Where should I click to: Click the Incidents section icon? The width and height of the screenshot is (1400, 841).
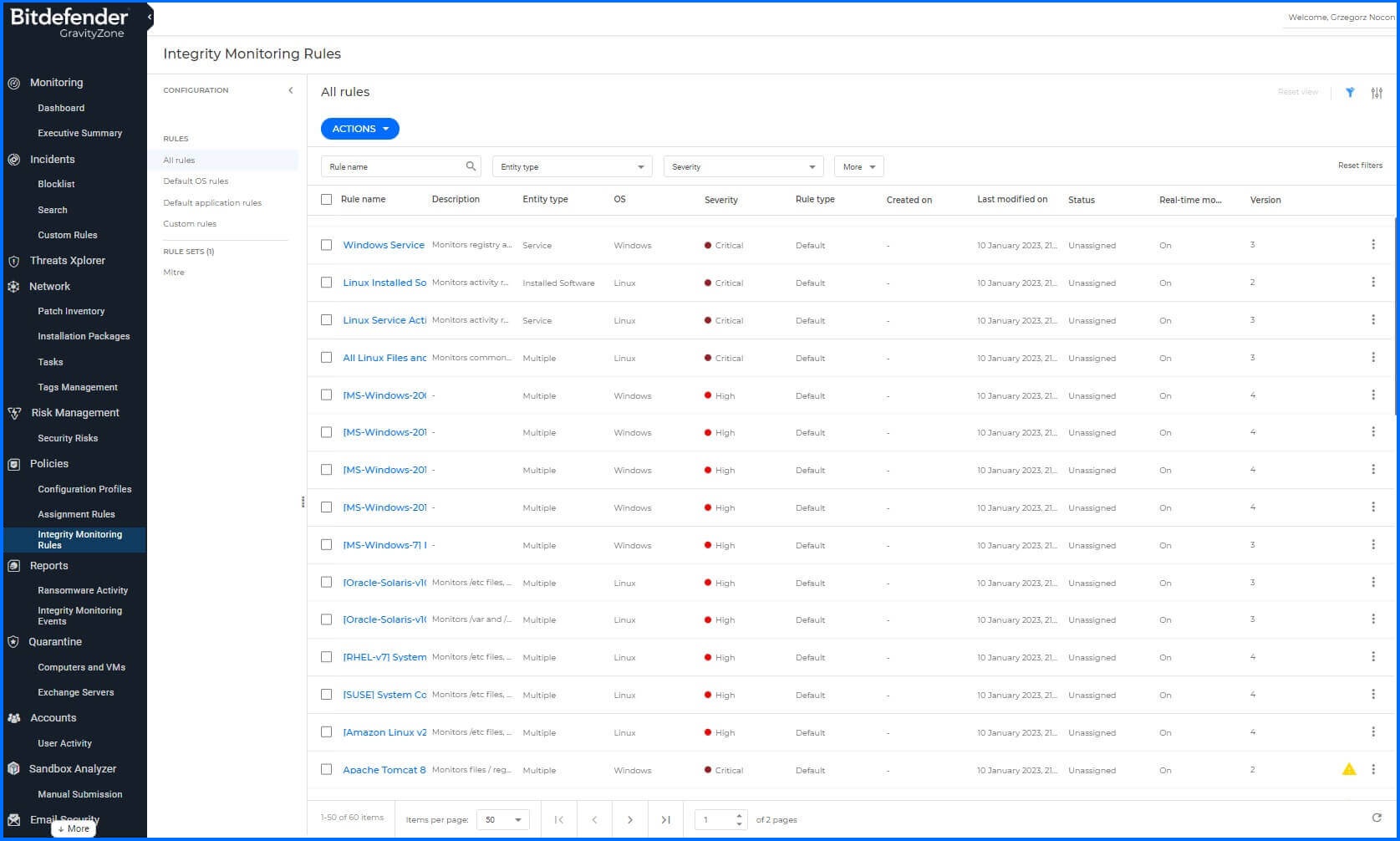(x=13, y=160)
